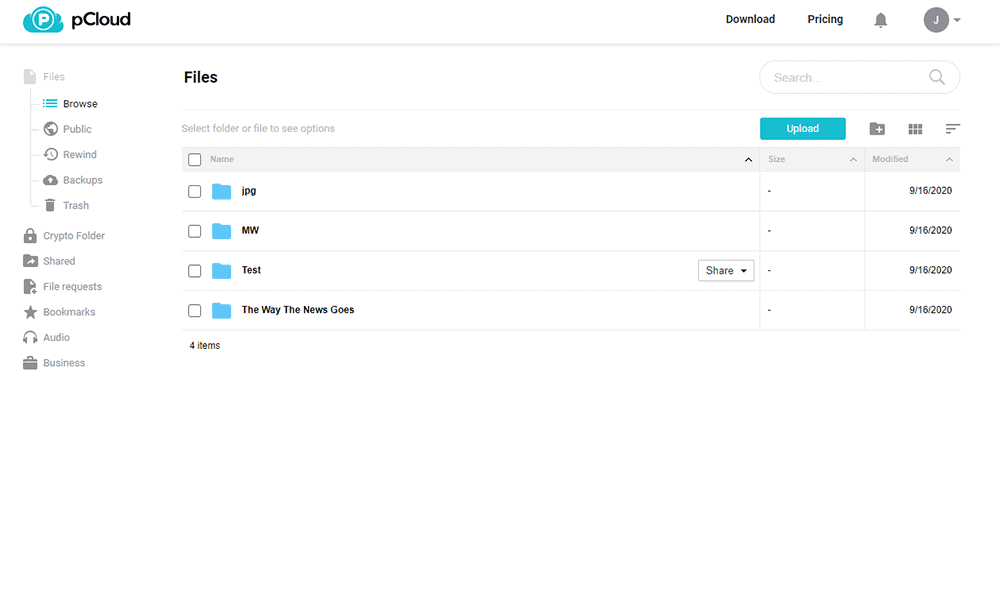Click the J user avatar

click(x=936, y=20)
